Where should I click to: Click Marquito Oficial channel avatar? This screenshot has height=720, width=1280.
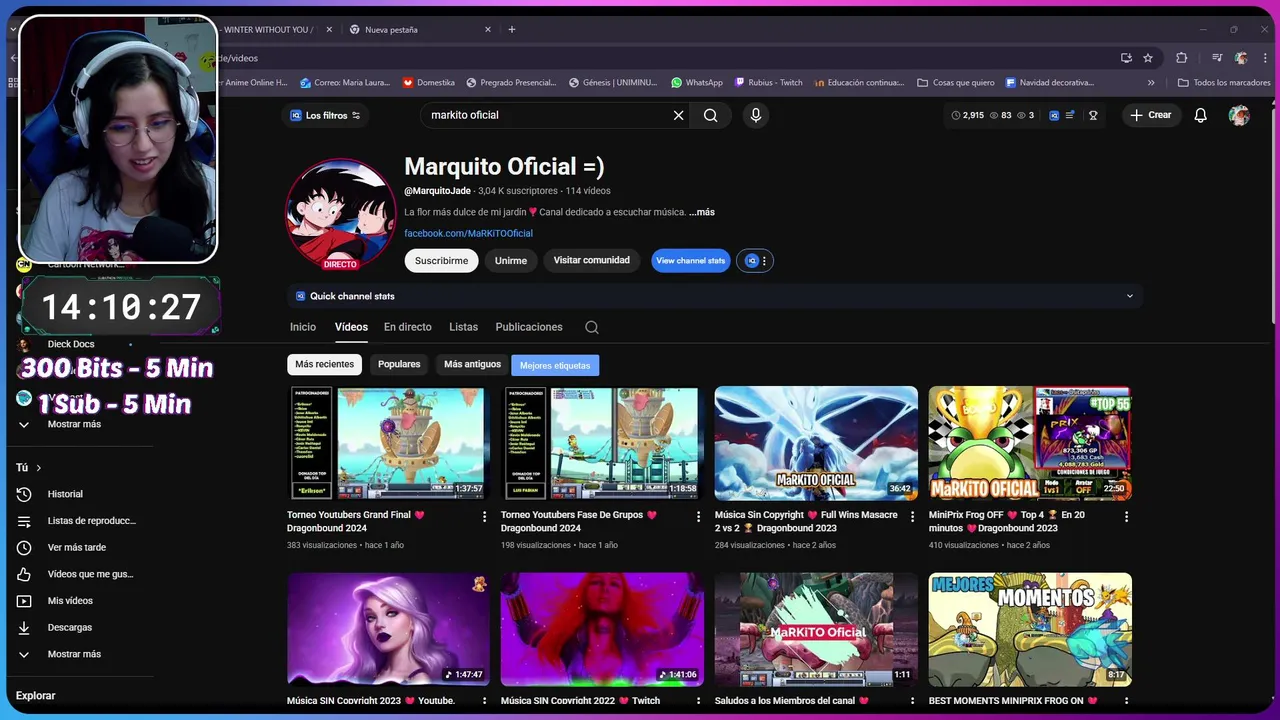tap(340, 214)
